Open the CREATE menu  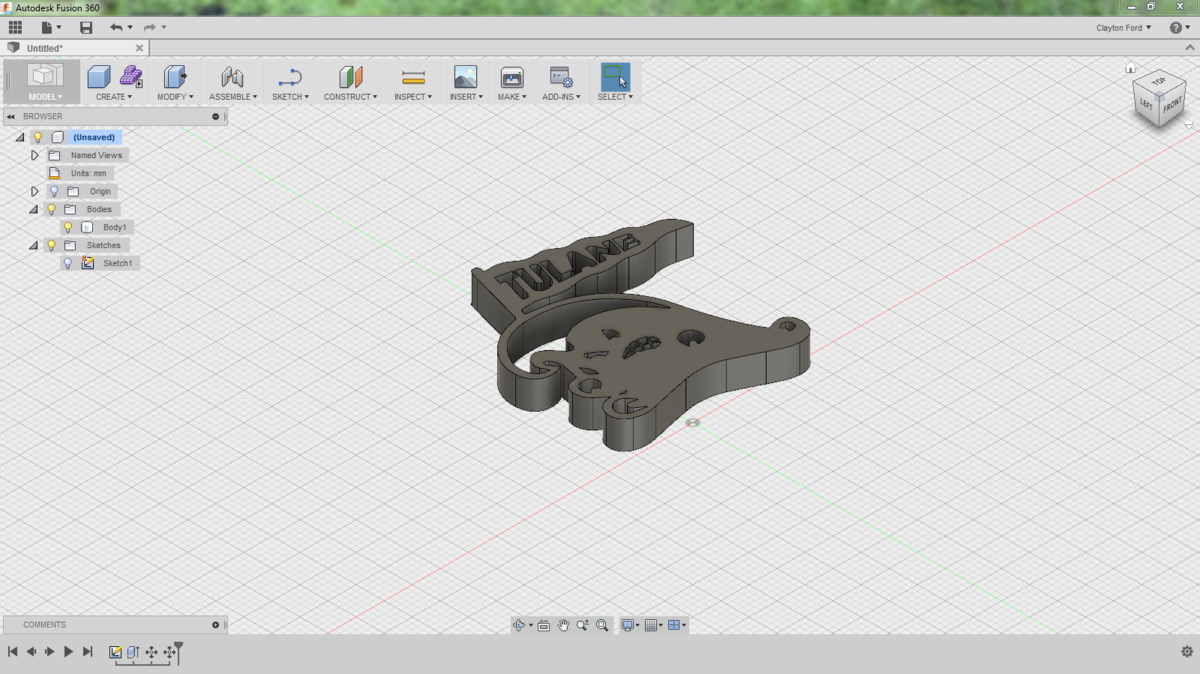tap(113, 97)
